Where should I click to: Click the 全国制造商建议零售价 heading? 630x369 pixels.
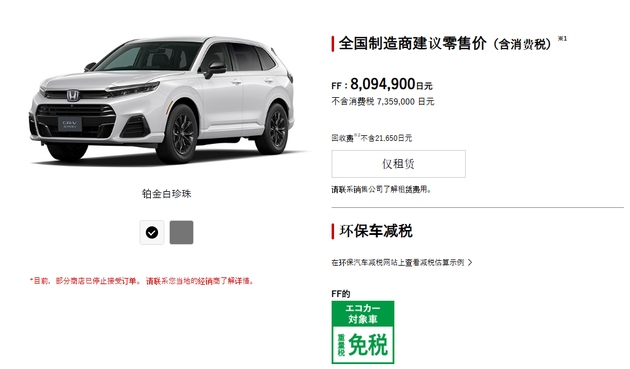413,43
